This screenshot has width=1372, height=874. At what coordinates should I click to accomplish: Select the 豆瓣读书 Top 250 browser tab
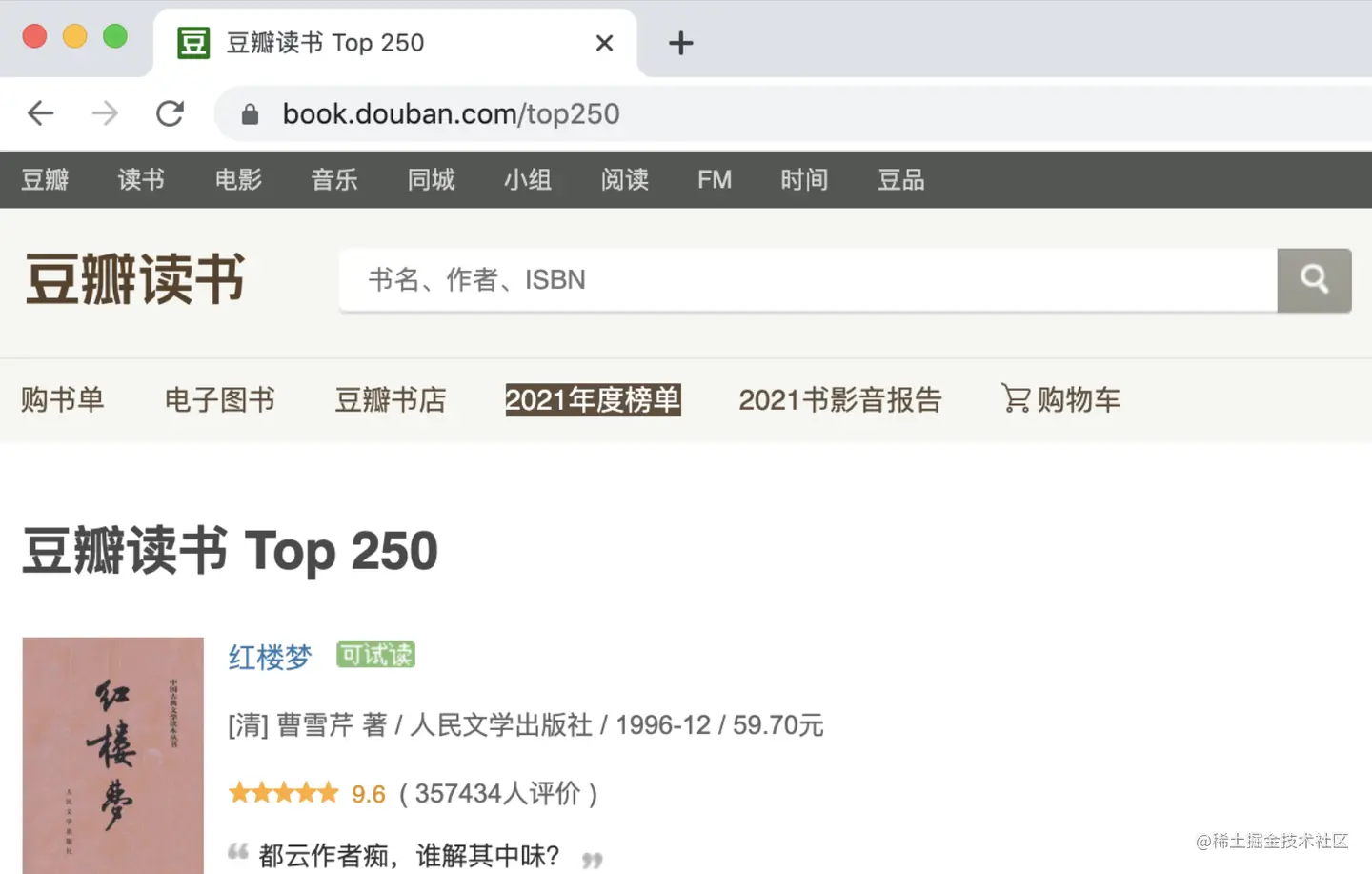395,43
